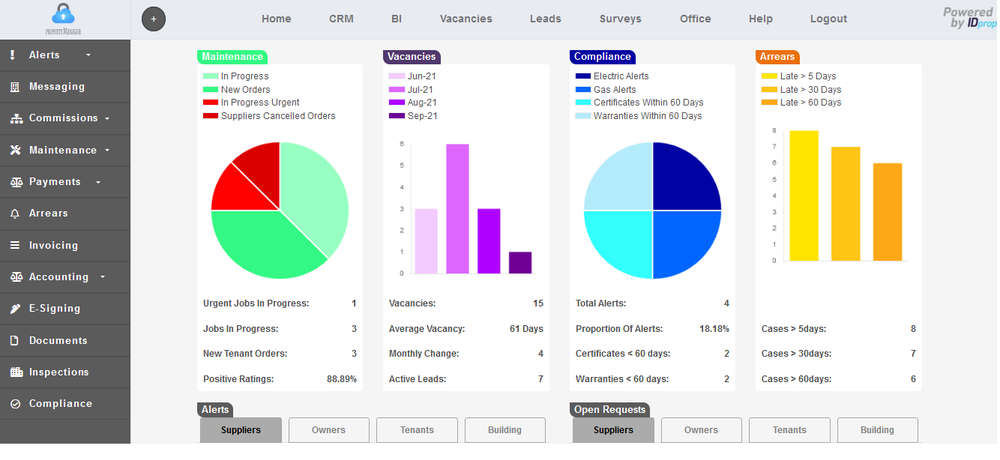Image resolution: width=1000 pixels, height=460 pixels.
Task: Toggle Suppliers Cancelled Orders legend swatch
Action: coord(210,116)
